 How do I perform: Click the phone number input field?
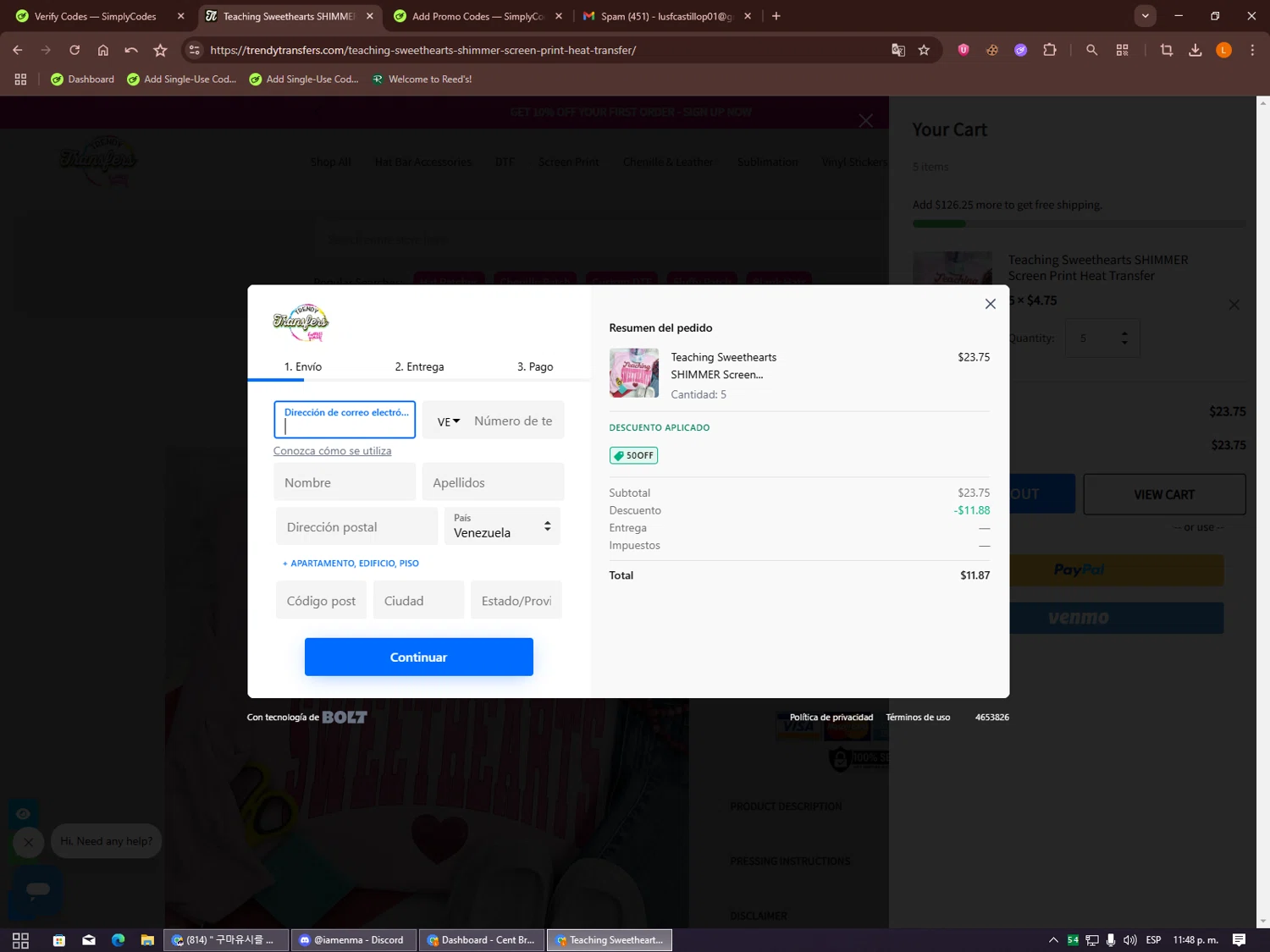[515, 421]
